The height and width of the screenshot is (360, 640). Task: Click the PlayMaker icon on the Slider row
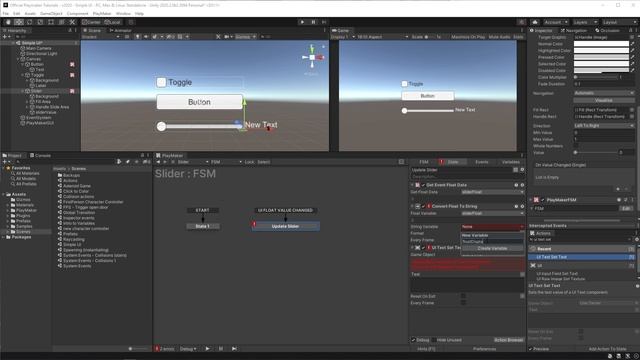72,91
